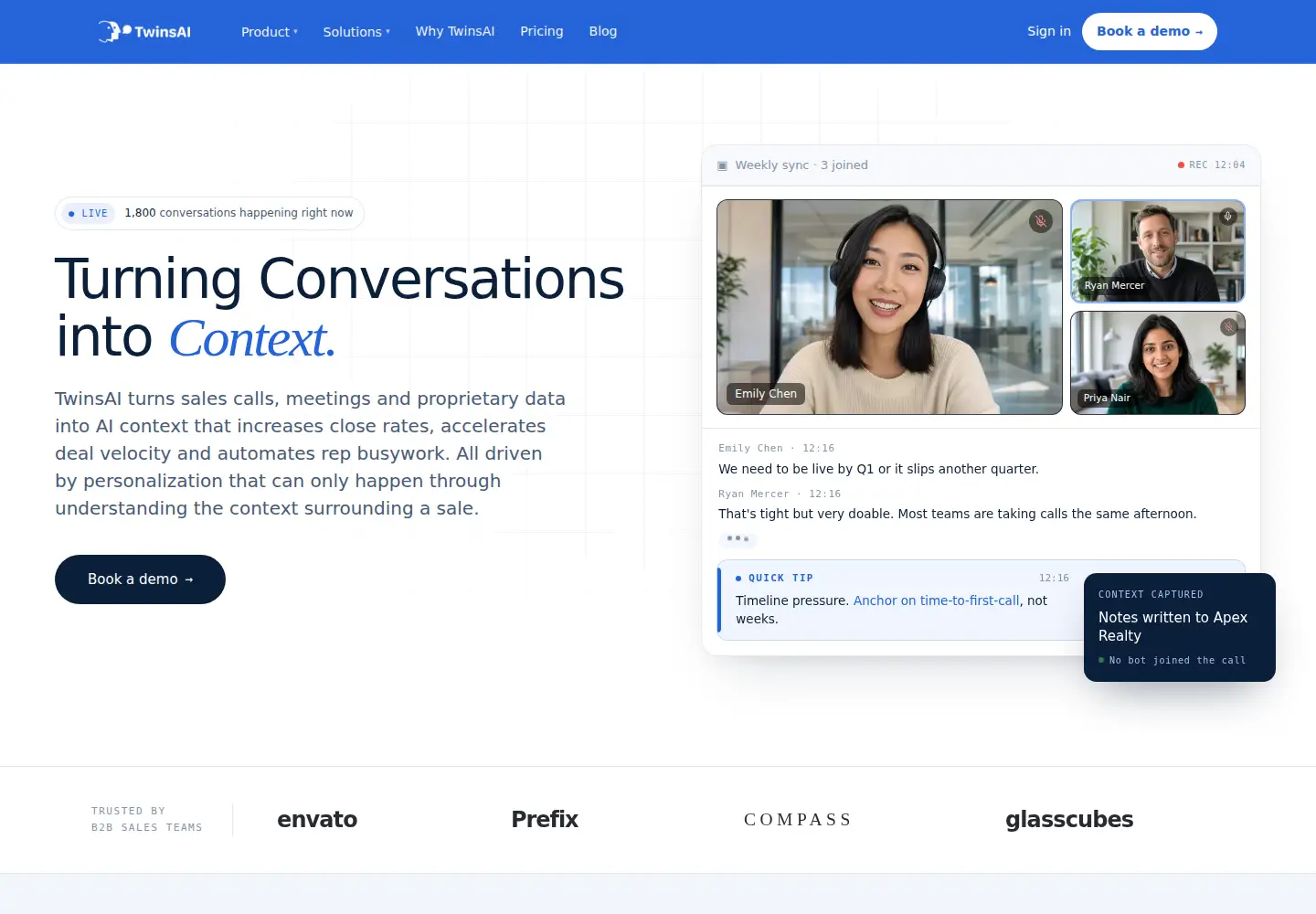The width and height of the screenshot is (1316, 914).
Task: Open the Blog page
Action: click(603, 31)
